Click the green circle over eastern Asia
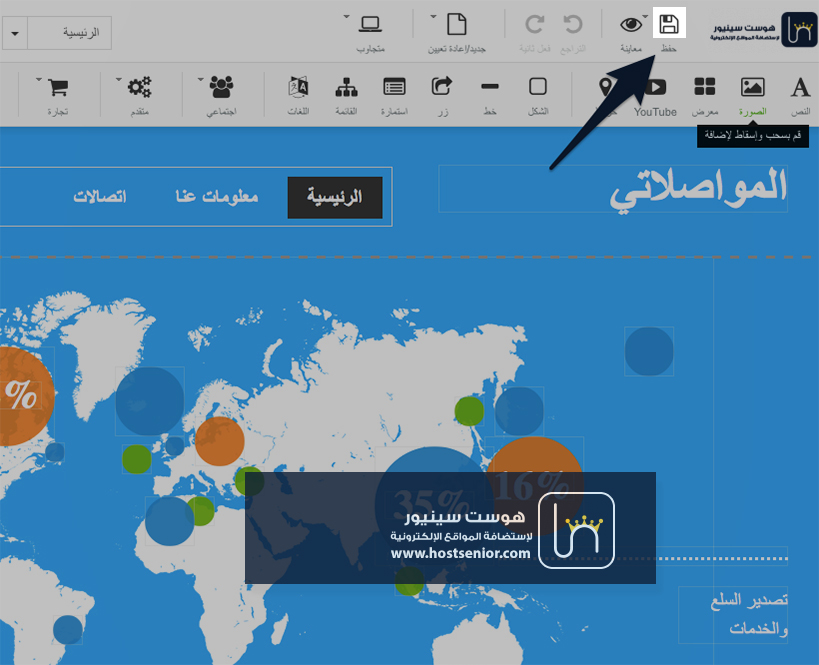819x665 pixels. [469, 411]
